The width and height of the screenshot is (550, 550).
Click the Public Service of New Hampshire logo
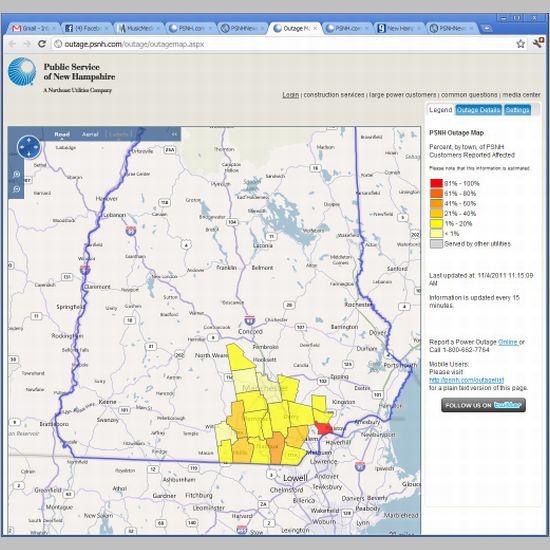coord(61,75)
